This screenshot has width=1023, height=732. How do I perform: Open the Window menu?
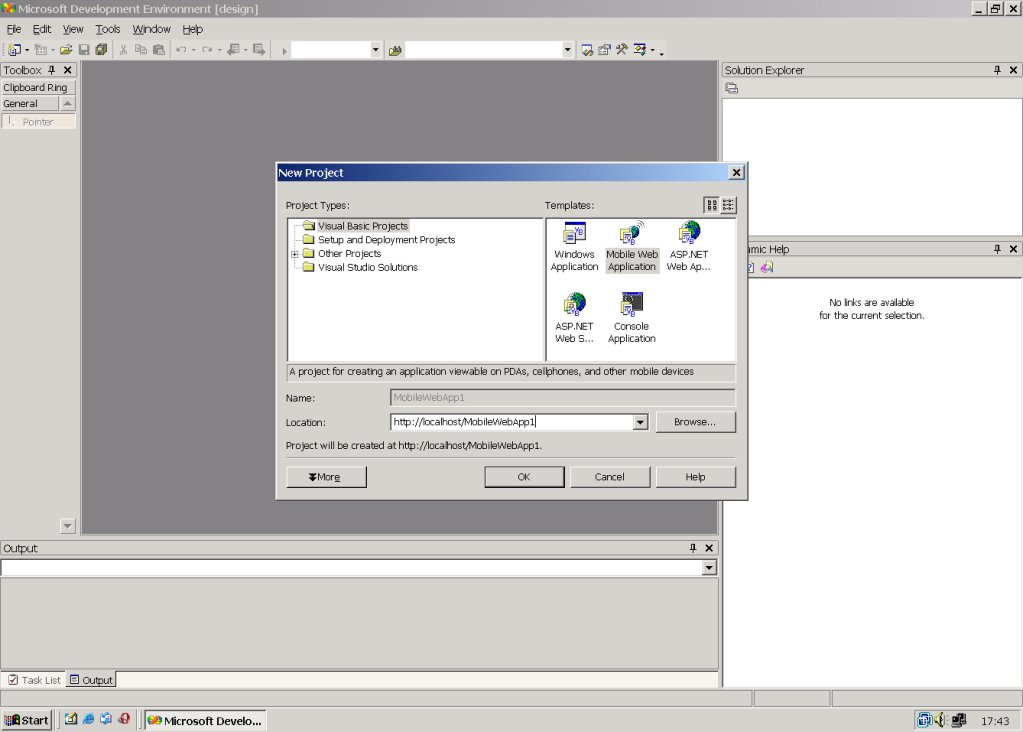tap(151, 29)
